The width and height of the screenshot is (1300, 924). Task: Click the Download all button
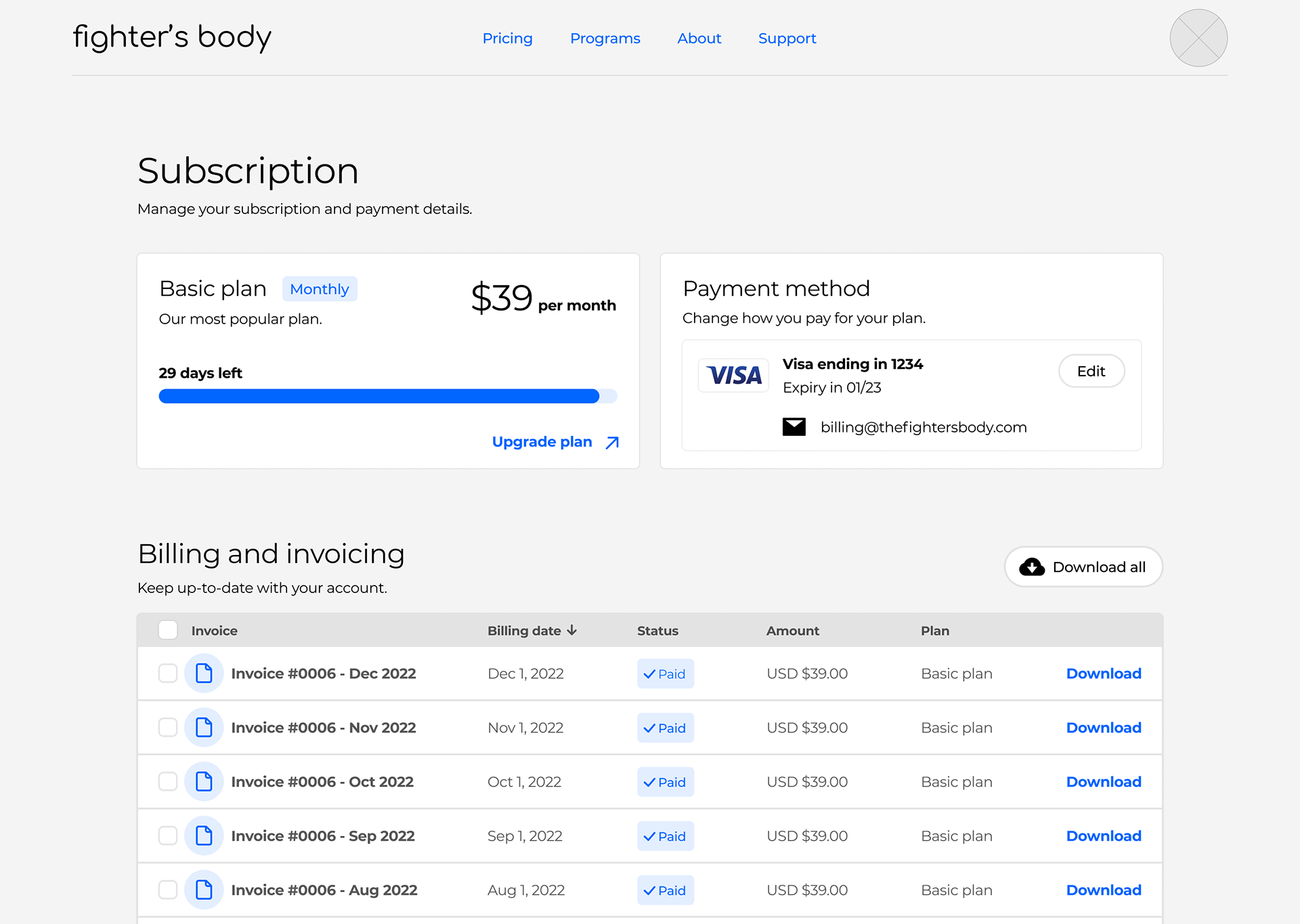click(1083, 567)
